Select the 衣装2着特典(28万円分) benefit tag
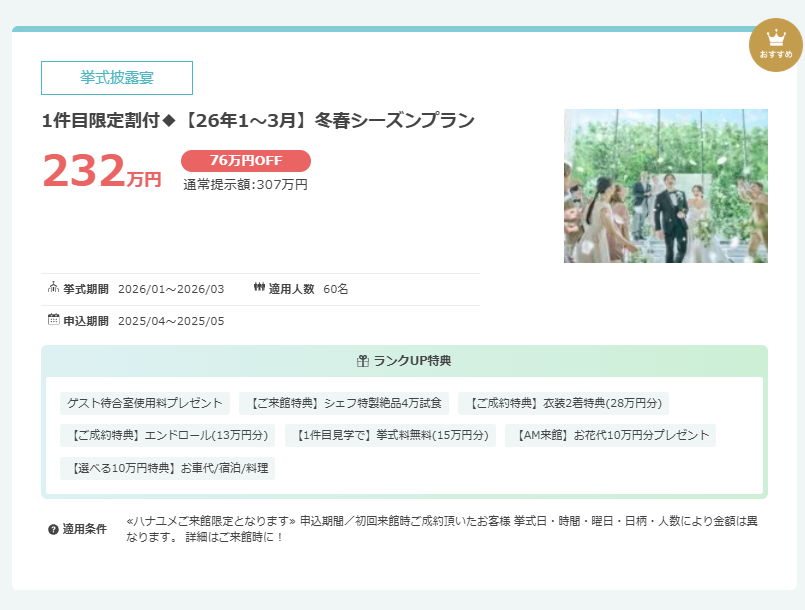This screenshot has width=805, height=610. 563,403
